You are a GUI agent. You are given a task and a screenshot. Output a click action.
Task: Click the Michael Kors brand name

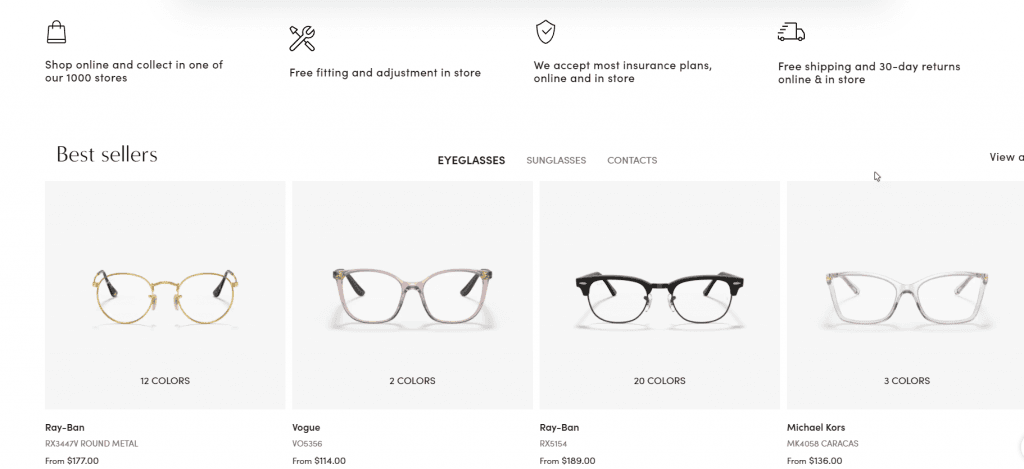pos(816,428)
